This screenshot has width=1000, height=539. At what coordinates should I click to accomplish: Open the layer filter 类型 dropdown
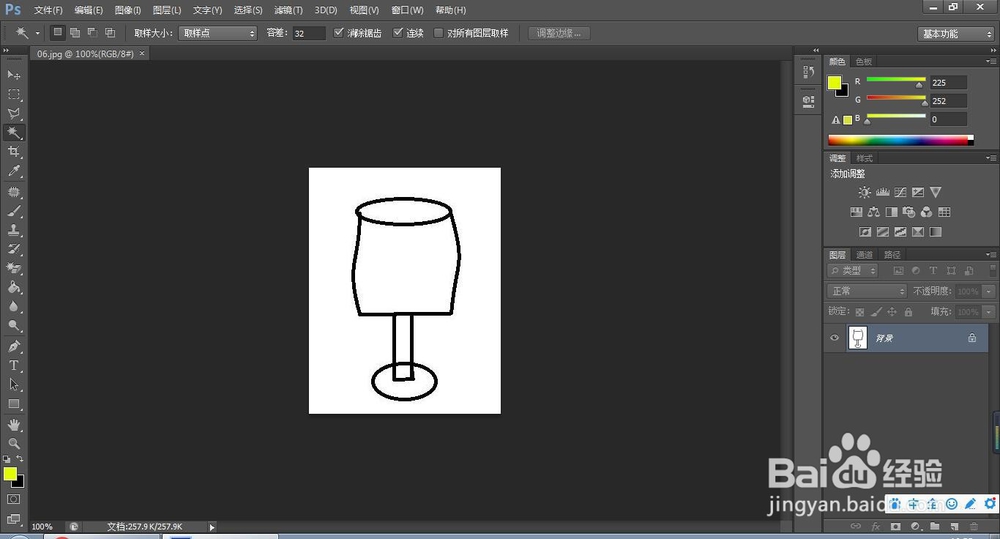[x=853, y=271]
